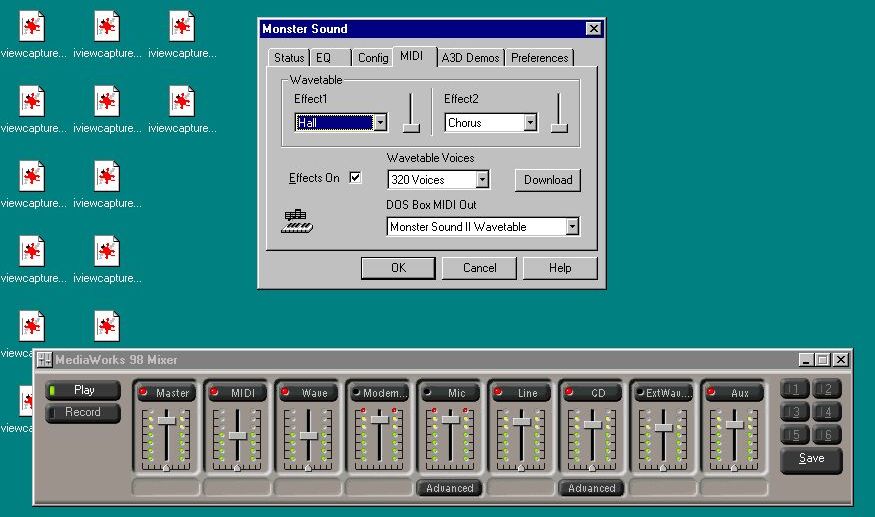Open Advanced settings under CD channel
This screenshot has width=875, height=517.
coord(592,488)
